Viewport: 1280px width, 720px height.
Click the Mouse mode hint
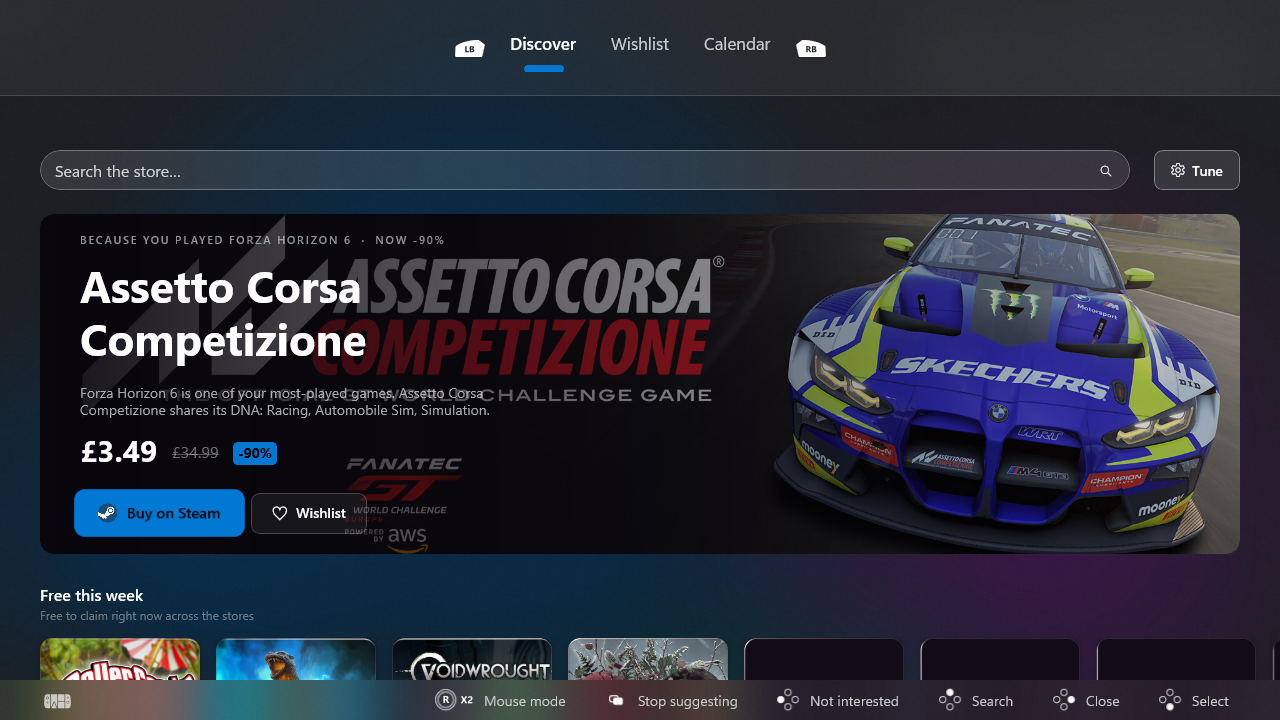pyautogui.click(x=525, y=701)
